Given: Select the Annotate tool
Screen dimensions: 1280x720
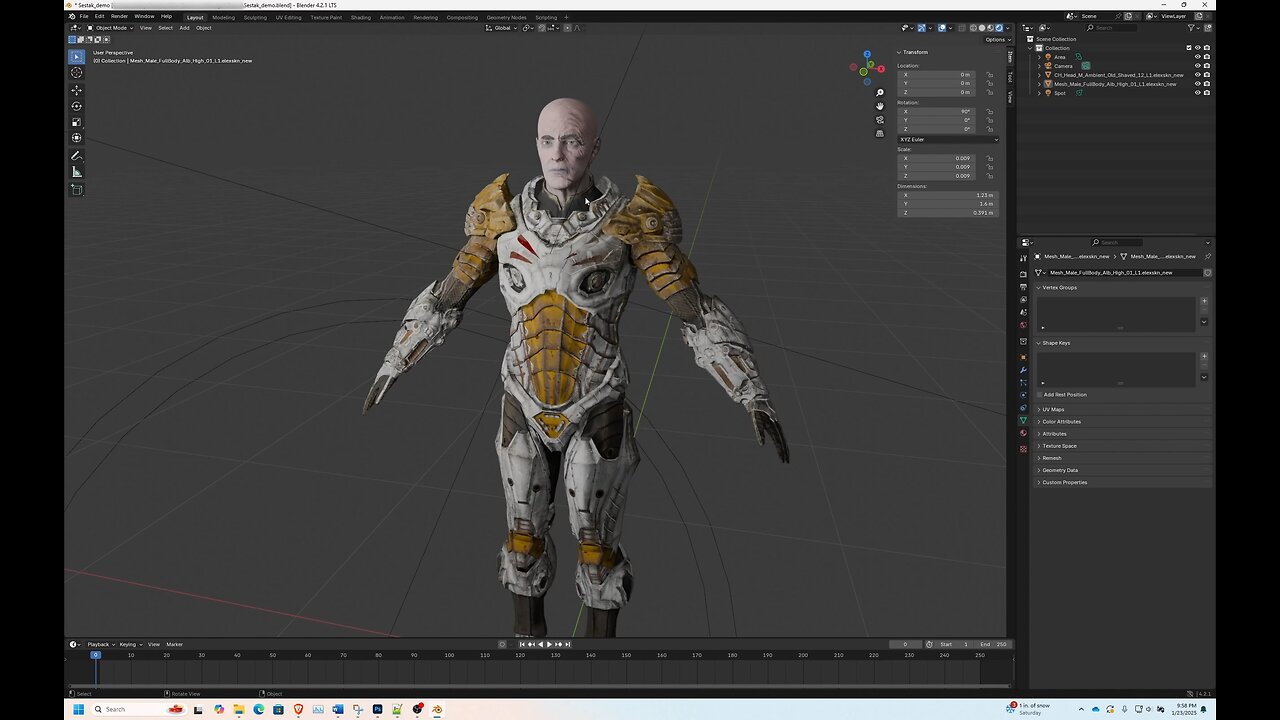Looking at the screenshot, I should 76,156.
